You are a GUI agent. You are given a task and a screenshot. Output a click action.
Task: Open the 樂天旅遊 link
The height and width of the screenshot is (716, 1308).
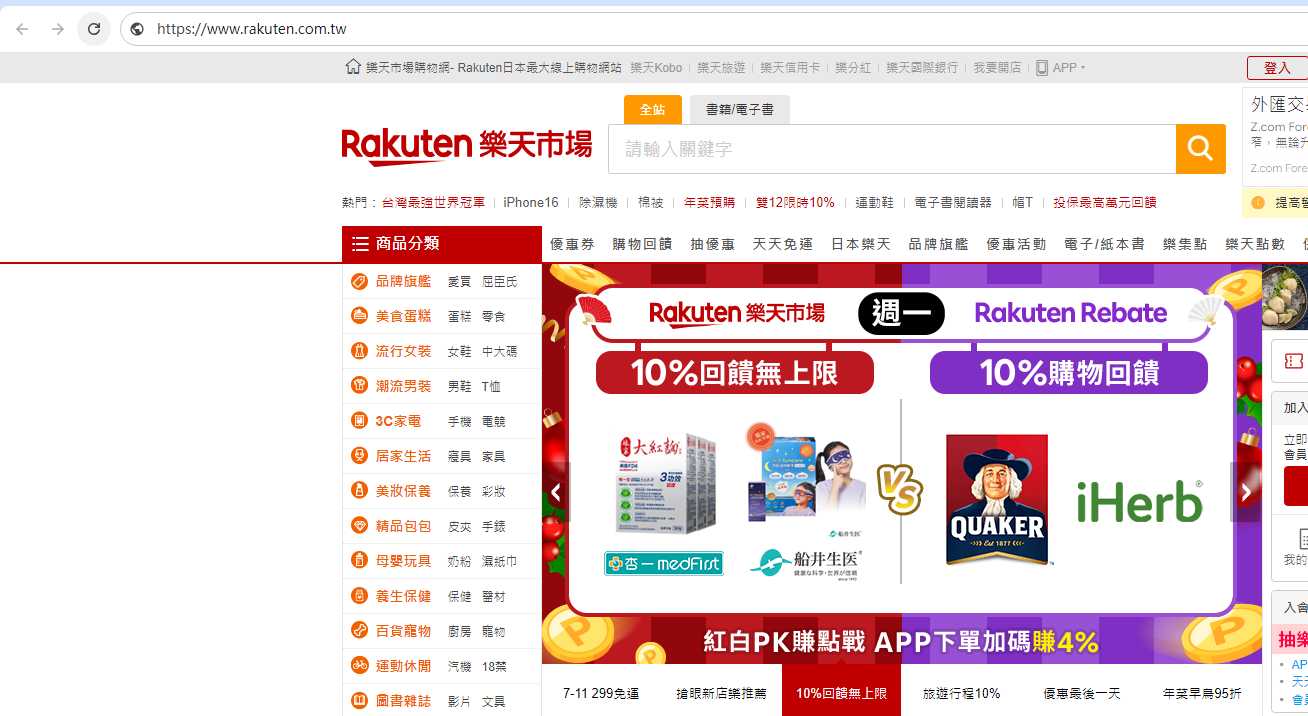[721, 68]
